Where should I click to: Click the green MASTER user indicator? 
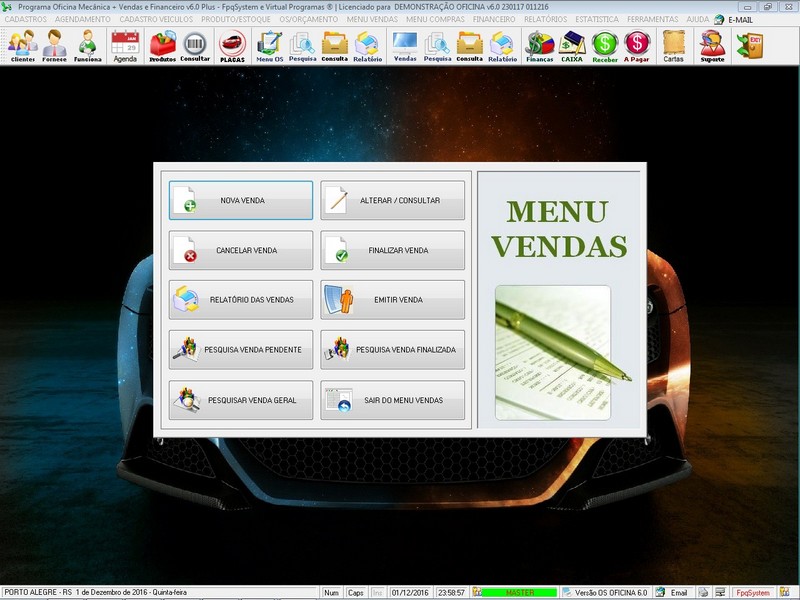[519, 593]
